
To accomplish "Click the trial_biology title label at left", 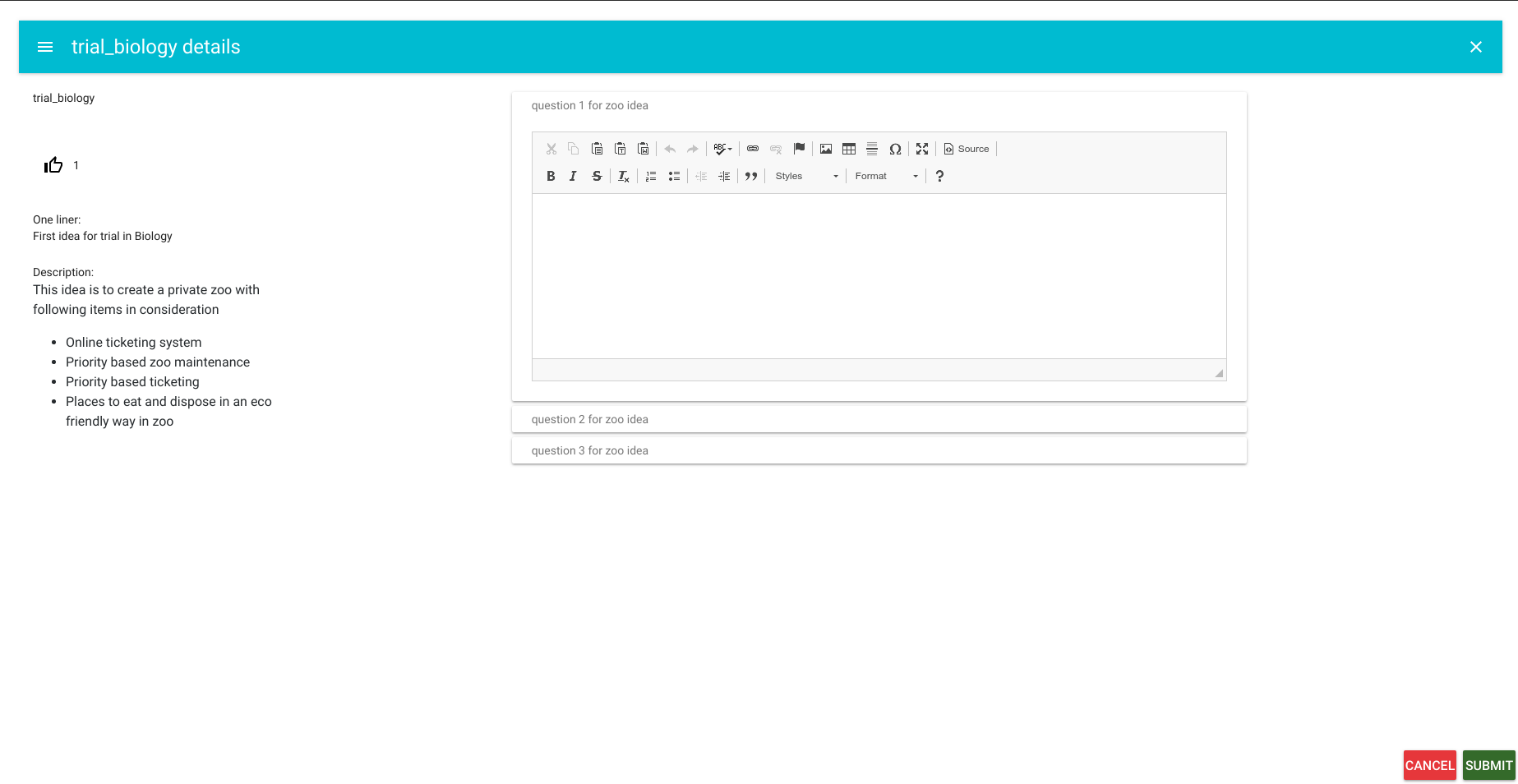I will click(63, 98).
